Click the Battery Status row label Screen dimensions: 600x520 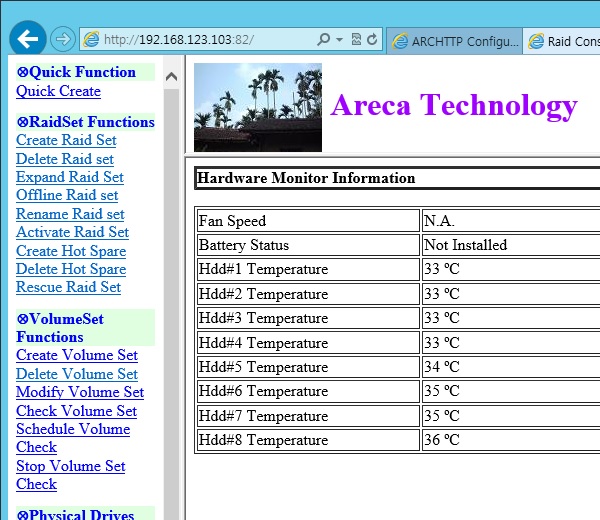point(244,245)
